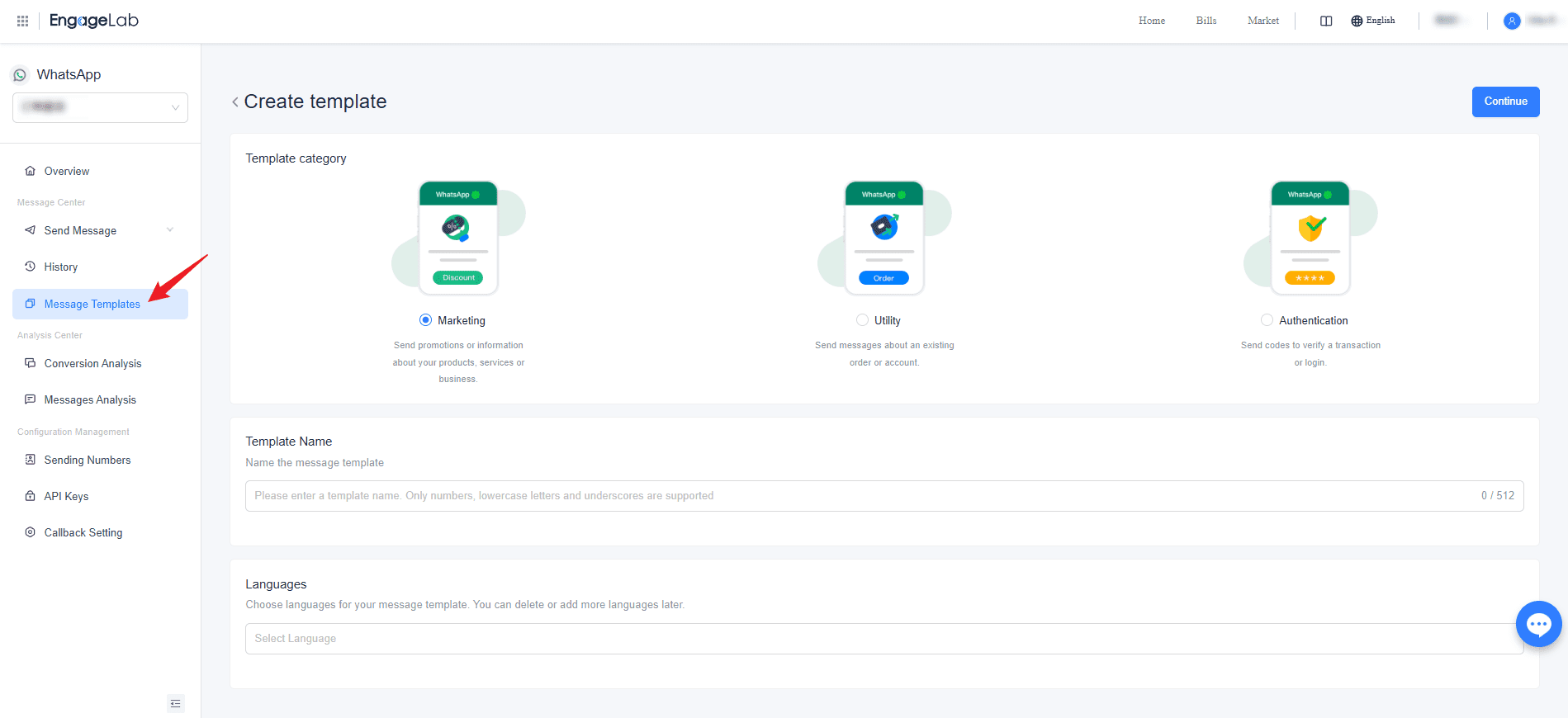Click the Languages section heading

(276, 584)
